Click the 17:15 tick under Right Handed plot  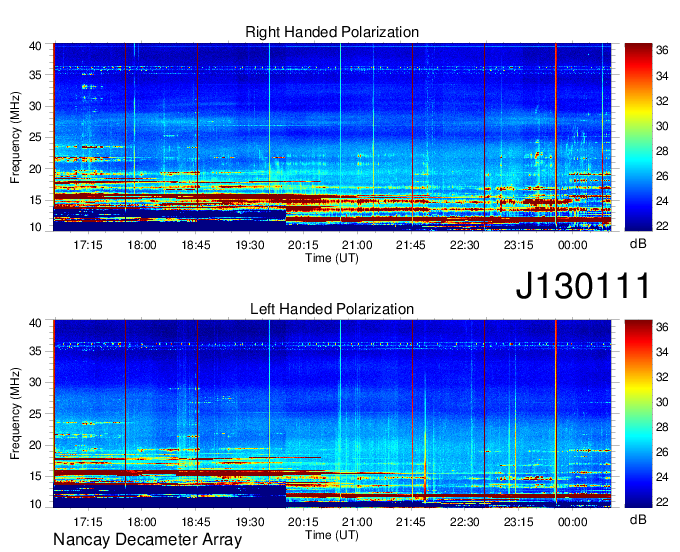[88, 245]
